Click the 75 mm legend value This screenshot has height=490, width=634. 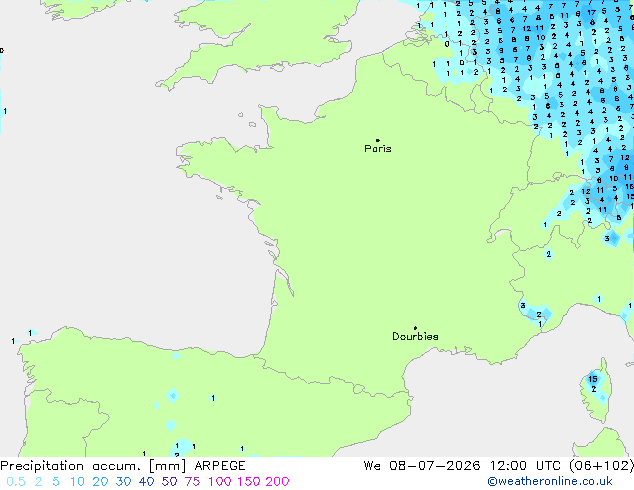(x=192, y=482)
